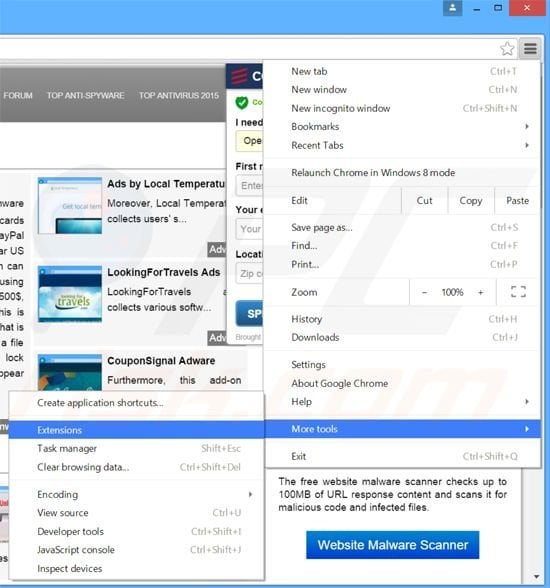Open JavaScript console
This screenshot has width=550, height=588.
[136, 550]
